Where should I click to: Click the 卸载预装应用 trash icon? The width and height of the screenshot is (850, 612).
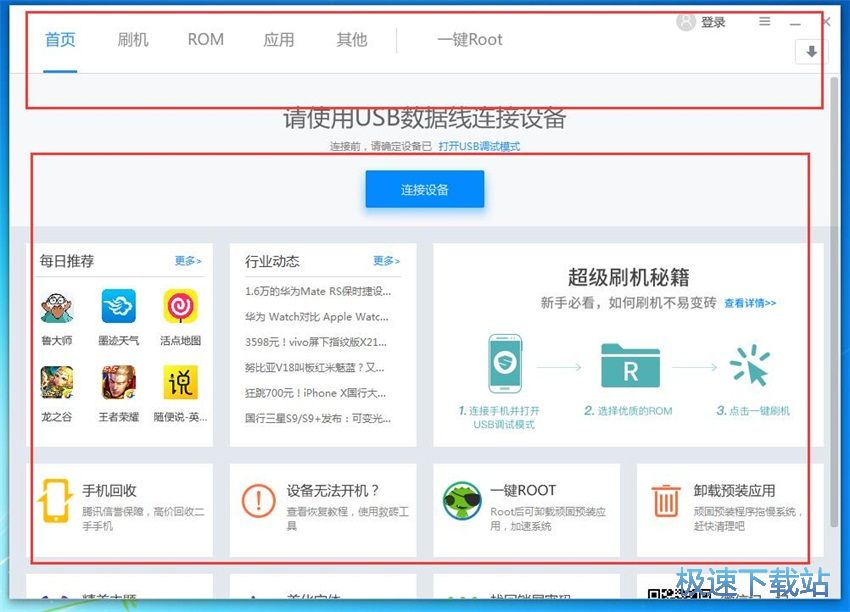[666, 500]
